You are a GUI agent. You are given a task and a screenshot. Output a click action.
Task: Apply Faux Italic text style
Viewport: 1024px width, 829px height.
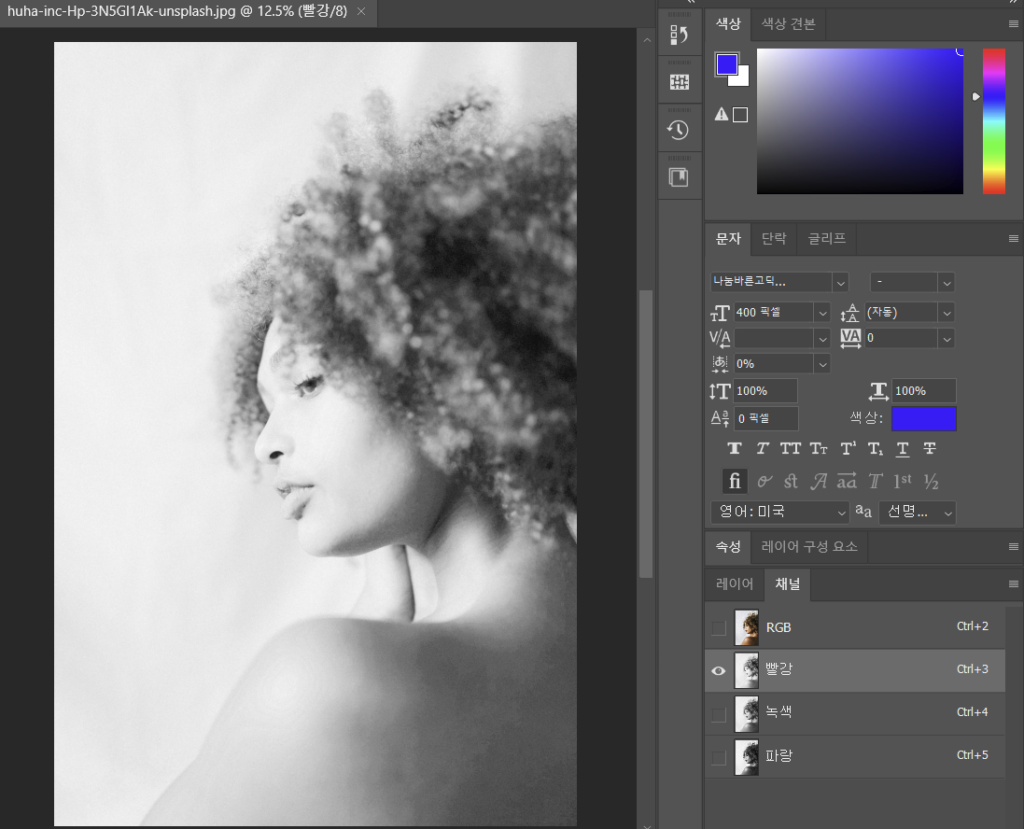[762, 449]
